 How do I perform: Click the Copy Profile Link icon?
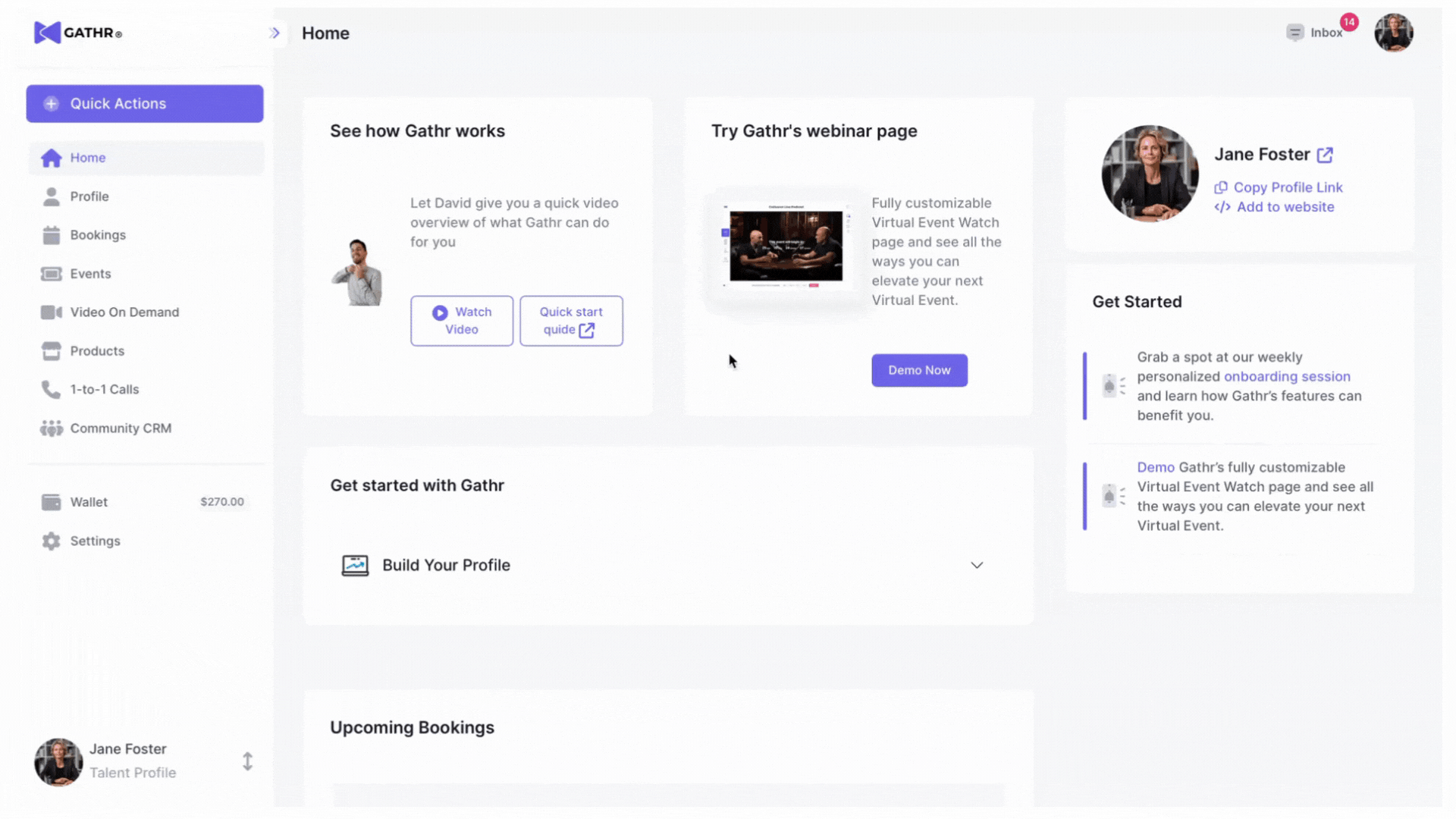click(1221, 187)
